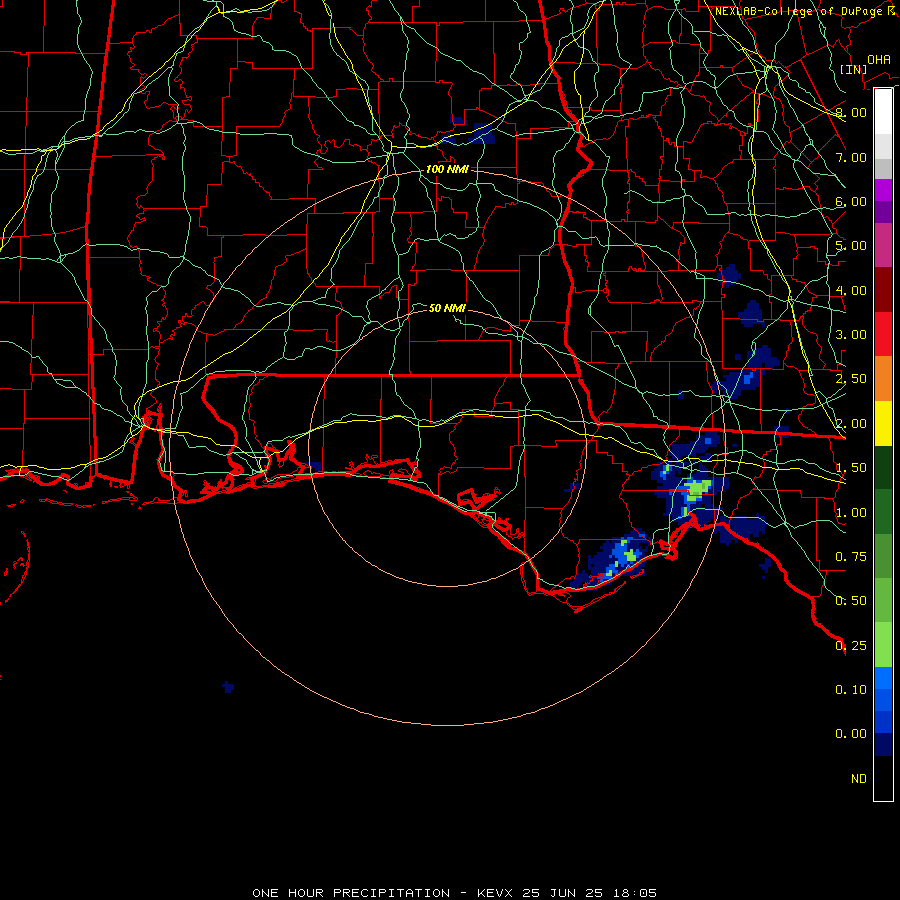
Task: Click the 1.00 legend value
Action: coord(851,513)
